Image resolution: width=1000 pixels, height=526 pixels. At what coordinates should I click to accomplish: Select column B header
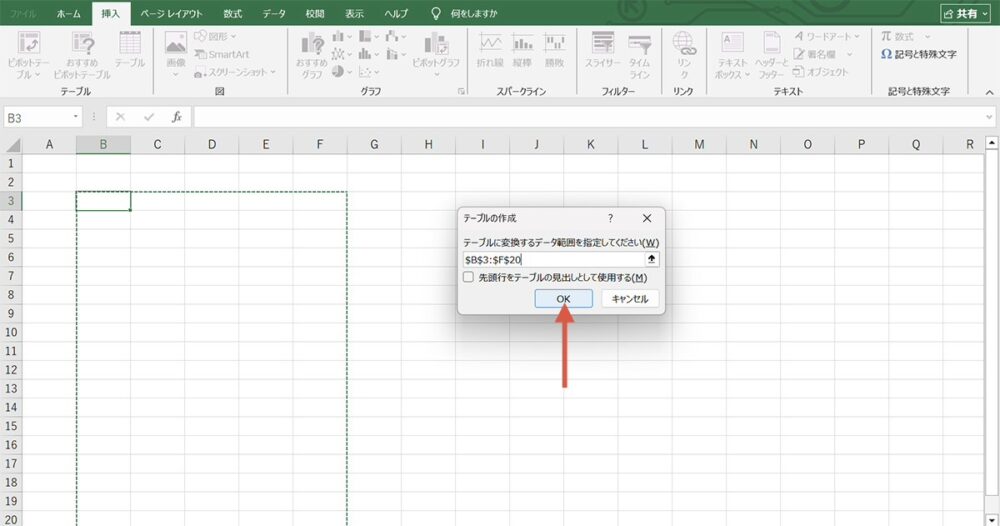click(103, 145)
